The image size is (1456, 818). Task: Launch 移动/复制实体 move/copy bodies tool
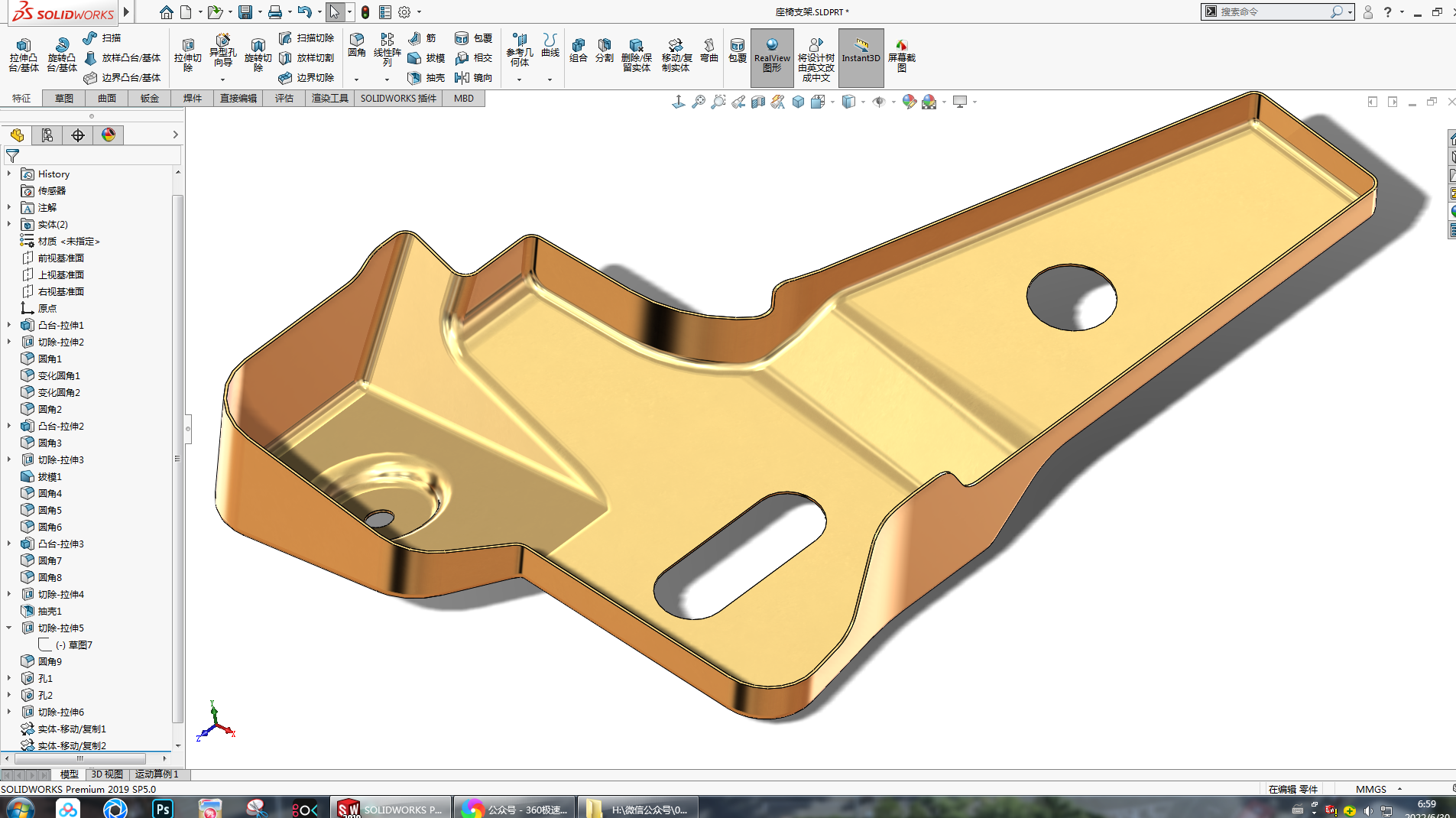[676, 55]
